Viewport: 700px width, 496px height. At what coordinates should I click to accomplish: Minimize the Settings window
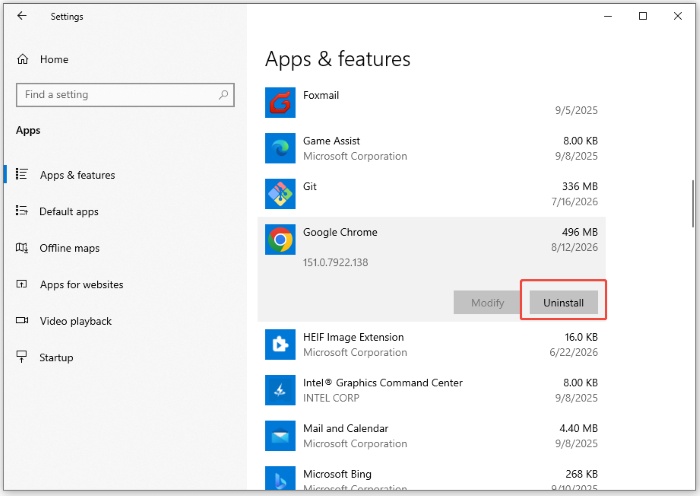[608, 16]
